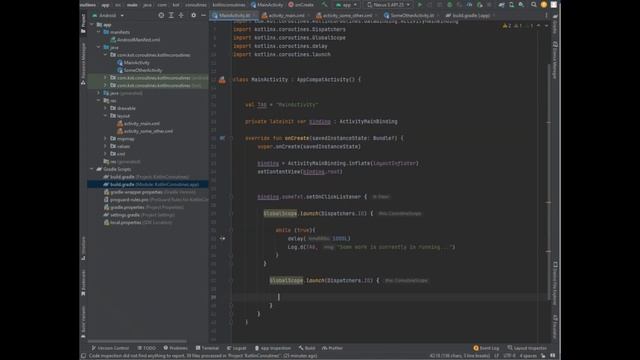Open the Layout Inspector

click(x=527, y=348)
